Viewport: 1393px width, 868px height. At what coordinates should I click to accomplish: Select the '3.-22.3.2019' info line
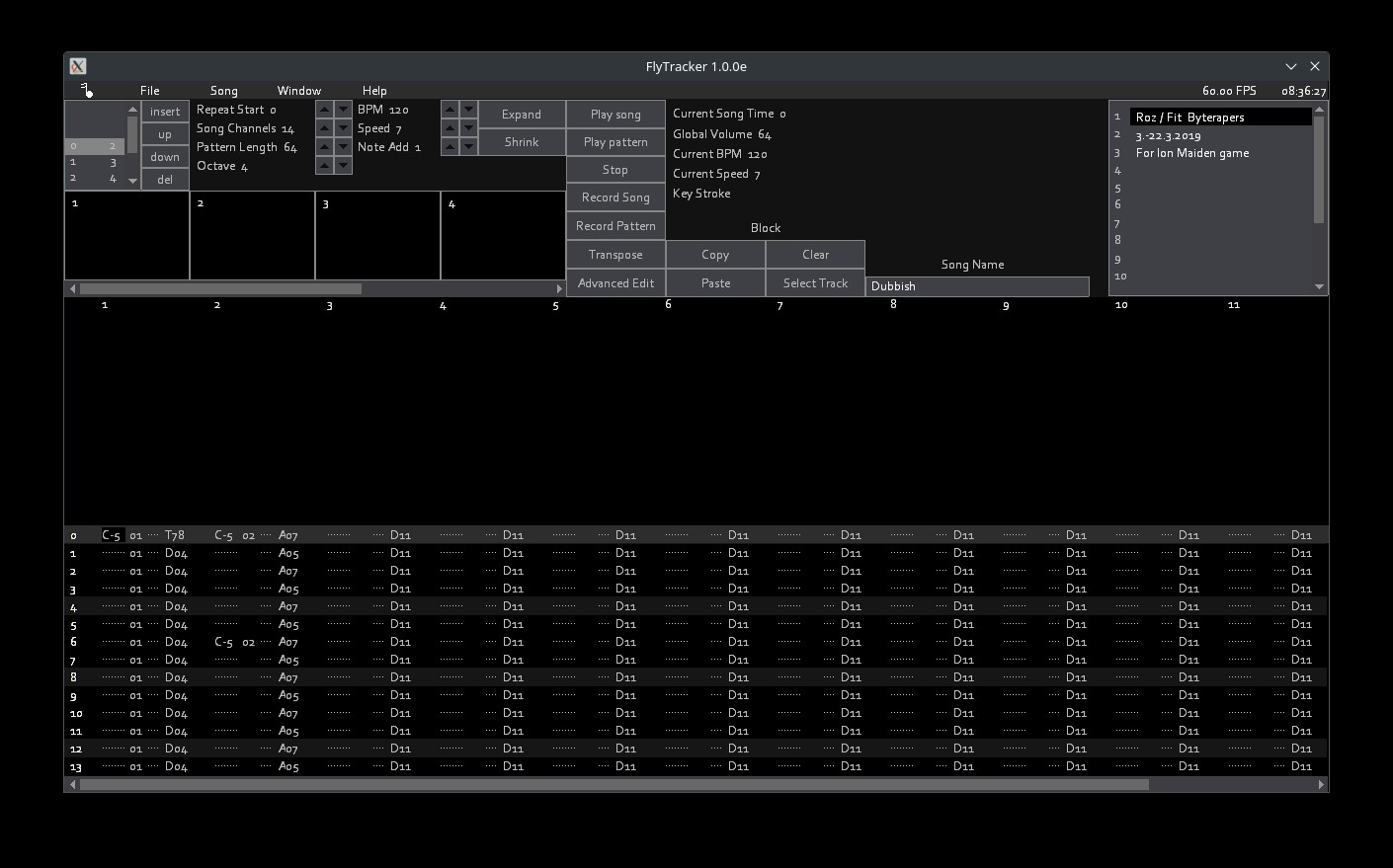pos(1220,135)
